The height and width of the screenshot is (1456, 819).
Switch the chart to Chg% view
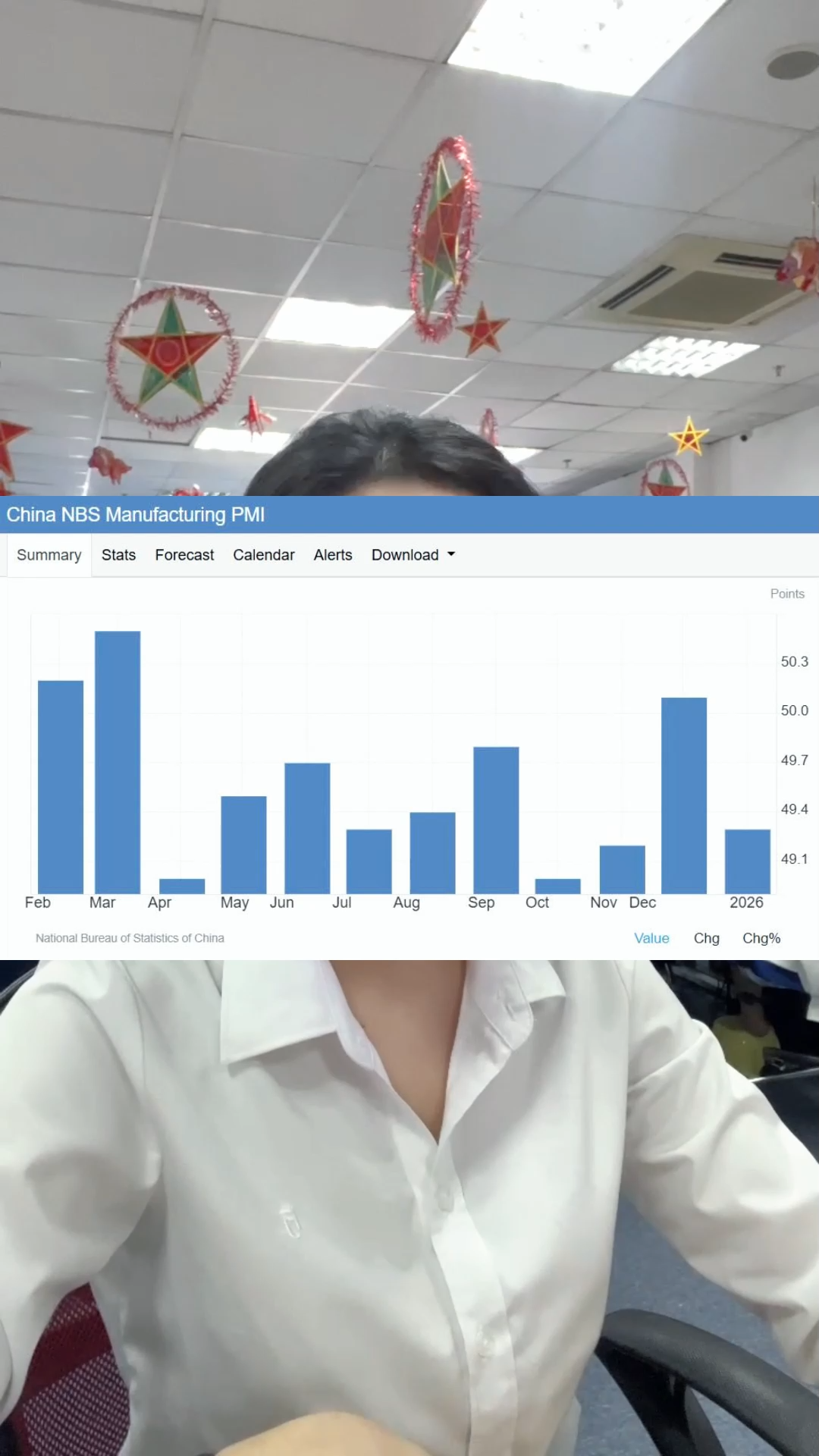click(761, 938)
